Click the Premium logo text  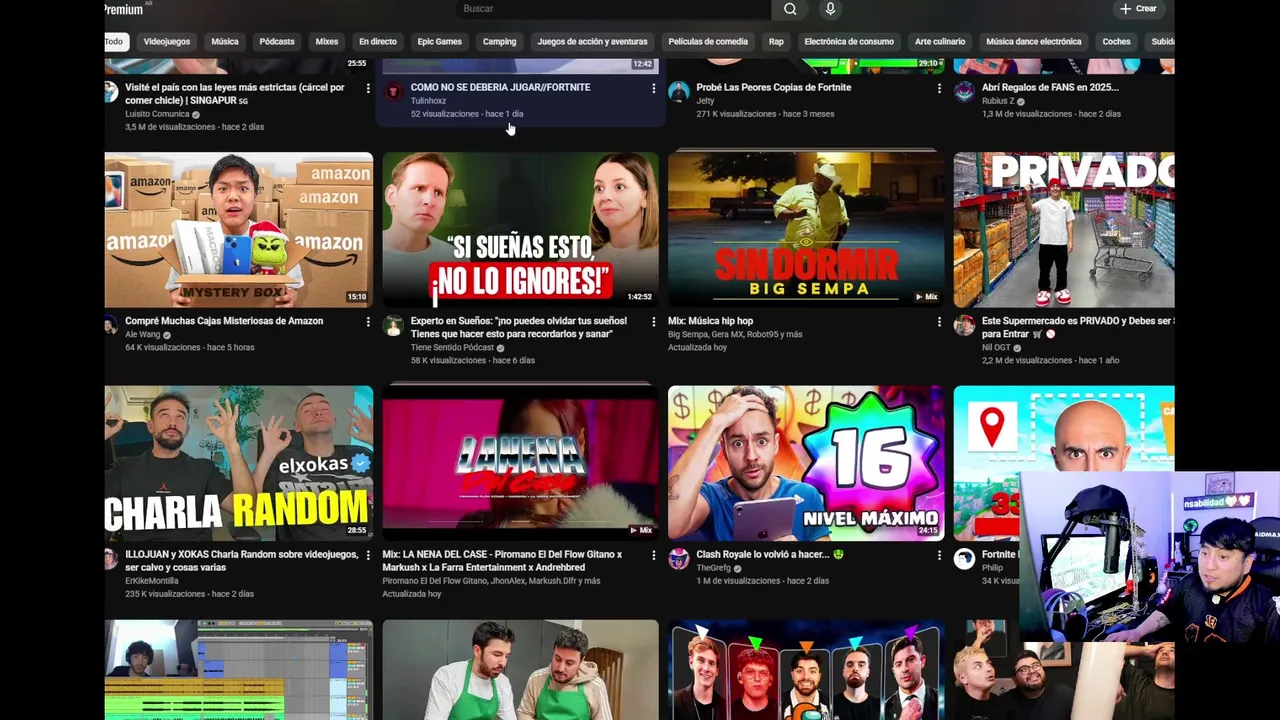[124, 9]
